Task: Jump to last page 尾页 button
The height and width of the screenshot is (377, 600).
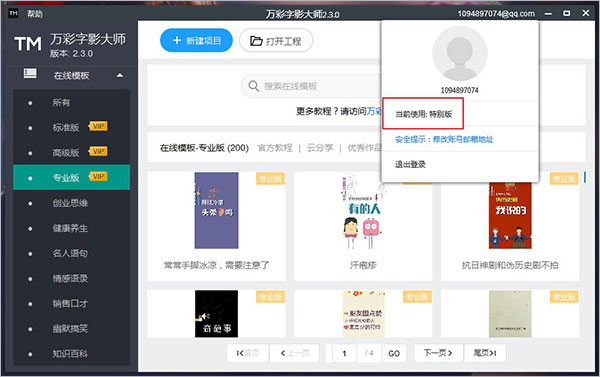Action: point(485,353)
